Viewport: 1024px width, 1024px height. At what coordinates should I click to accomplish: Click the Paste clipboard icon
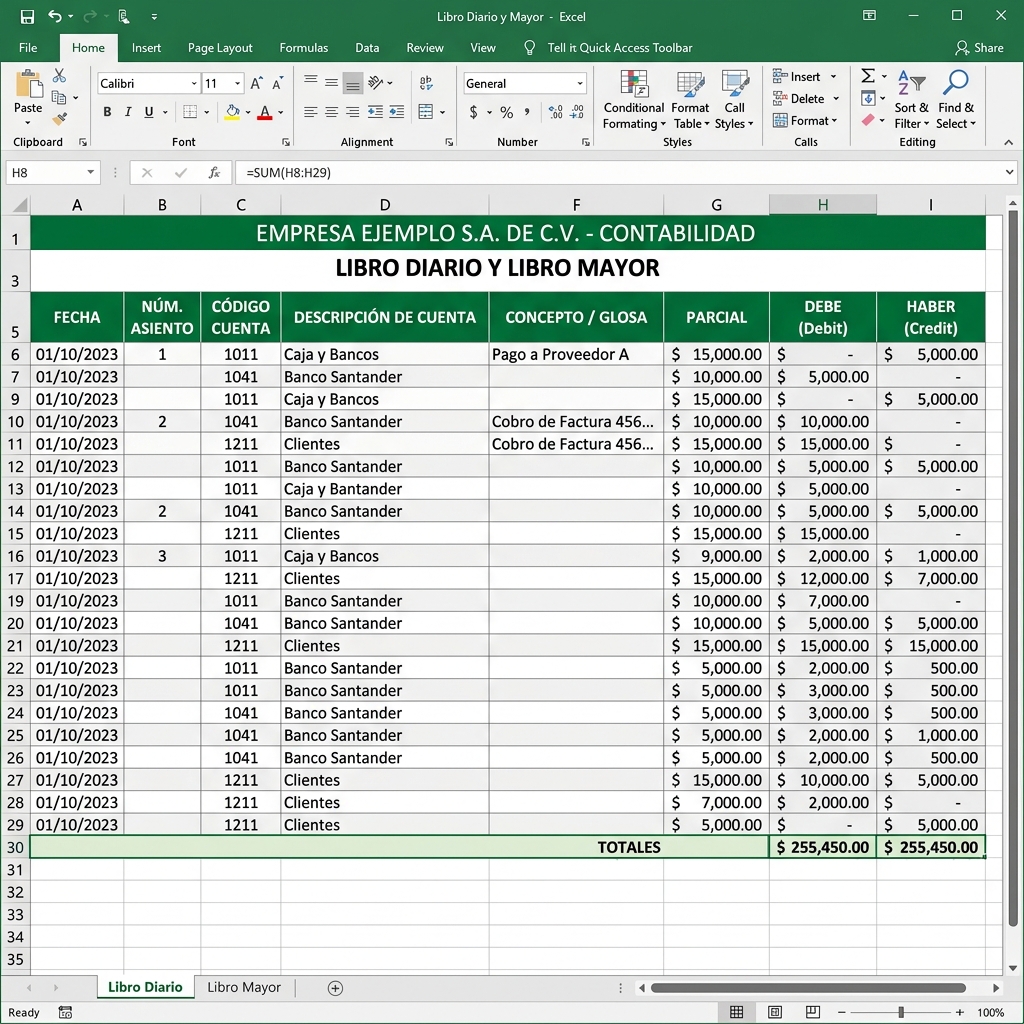28,84
